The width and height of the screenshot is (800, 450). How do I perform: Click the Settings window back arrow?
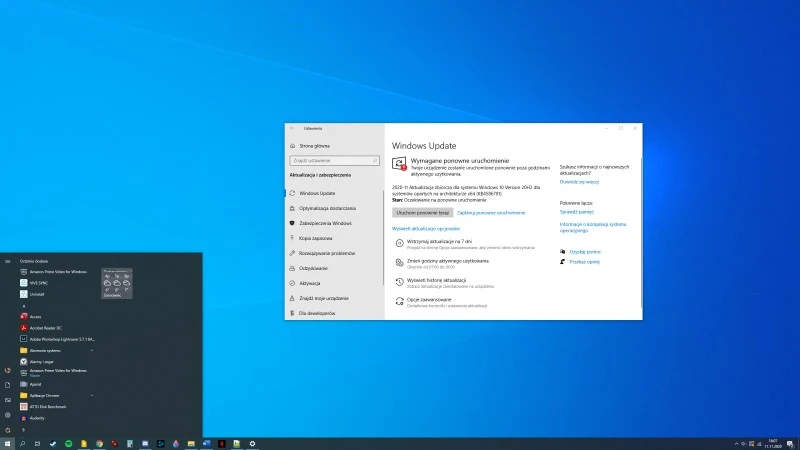click(x=292, y=129)
